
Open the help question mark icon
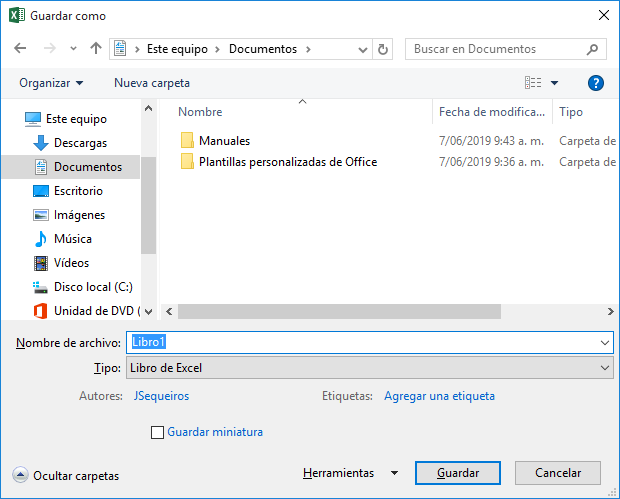point(596,83)
